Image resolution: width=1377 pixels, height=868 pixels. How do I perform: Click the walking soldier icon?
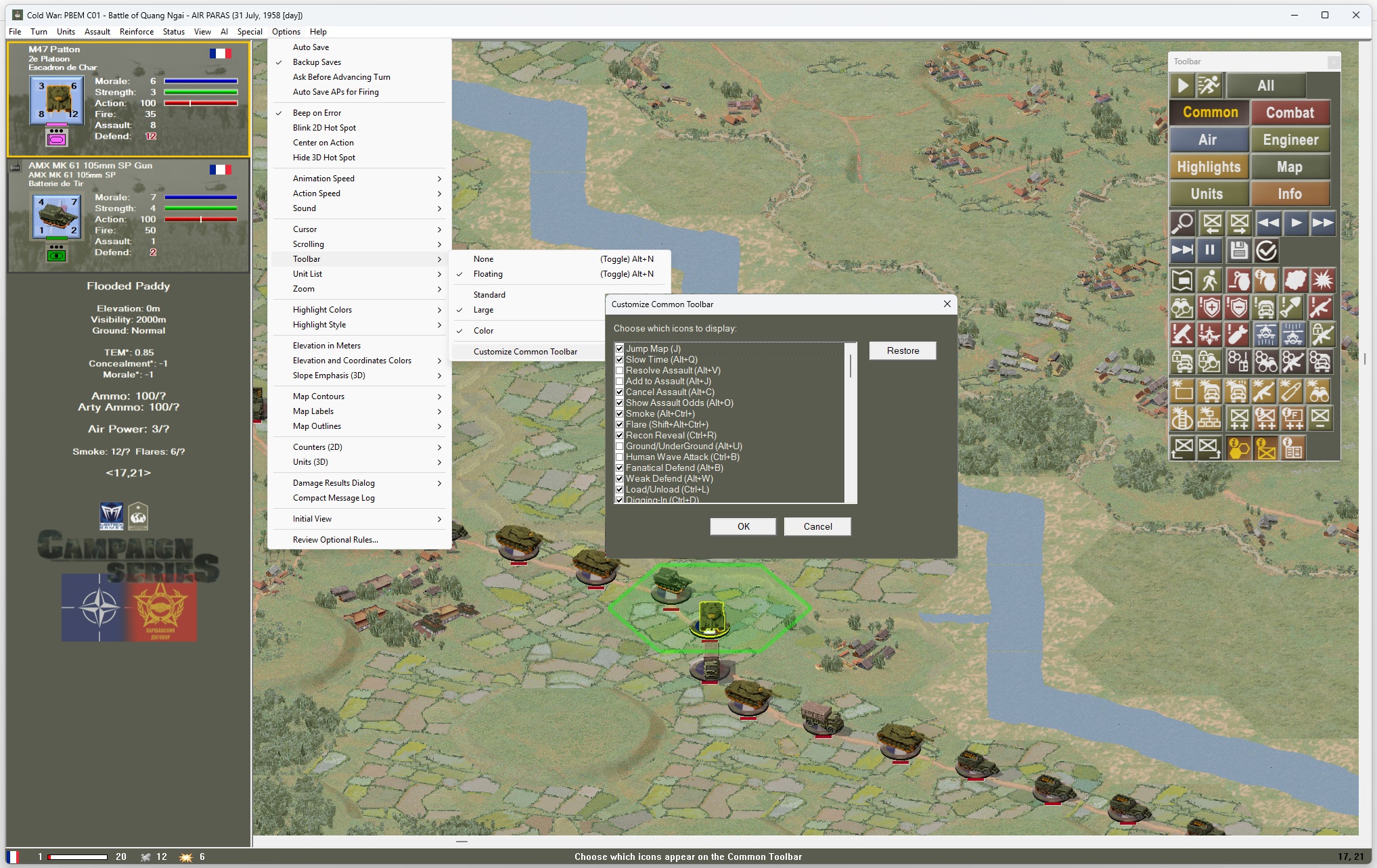pos(1210,280)
